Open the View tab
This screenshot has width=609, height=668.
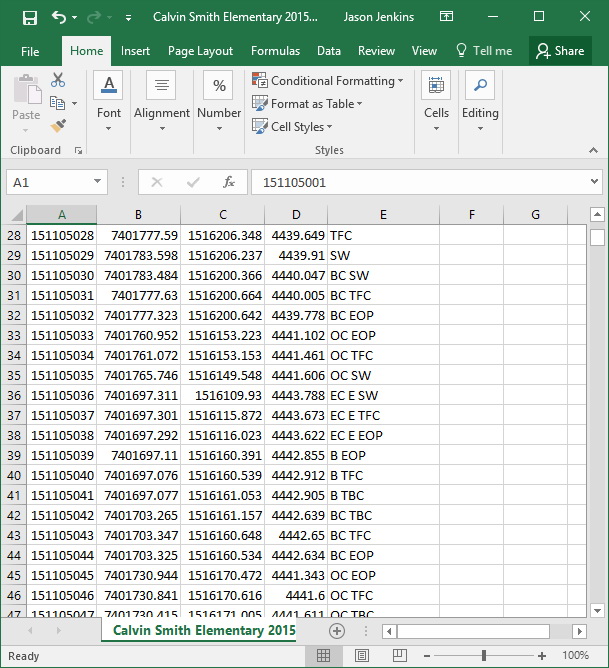(424, 51)
